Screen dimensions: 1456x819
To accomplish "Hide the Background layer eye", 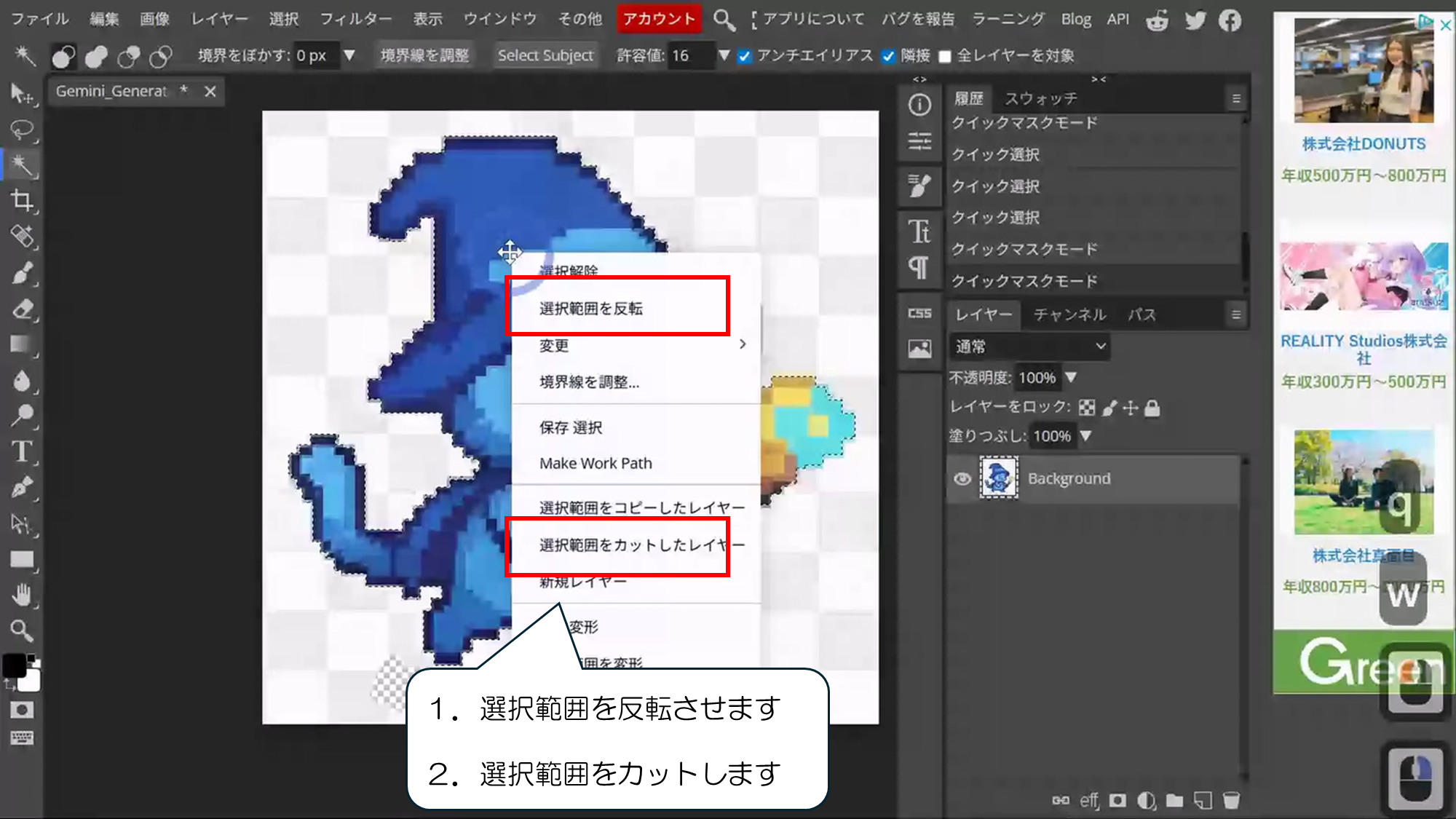I will [x=962, y=478].
